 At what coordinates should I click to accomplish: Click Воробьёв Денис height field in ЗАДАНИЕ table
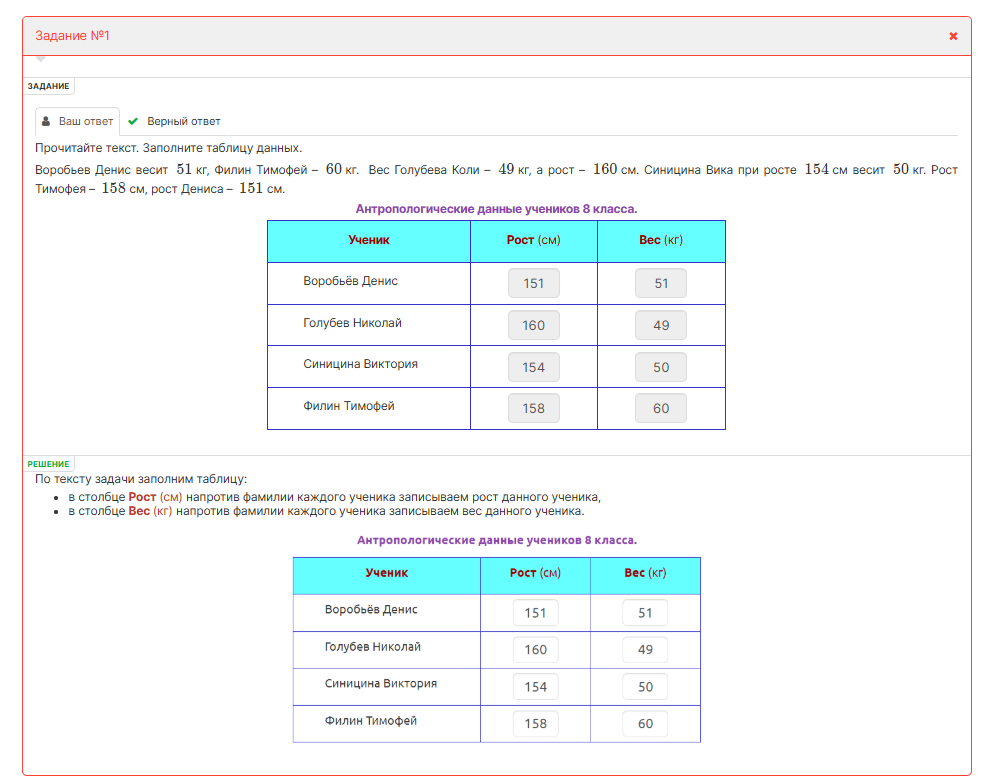coord(534,283)
